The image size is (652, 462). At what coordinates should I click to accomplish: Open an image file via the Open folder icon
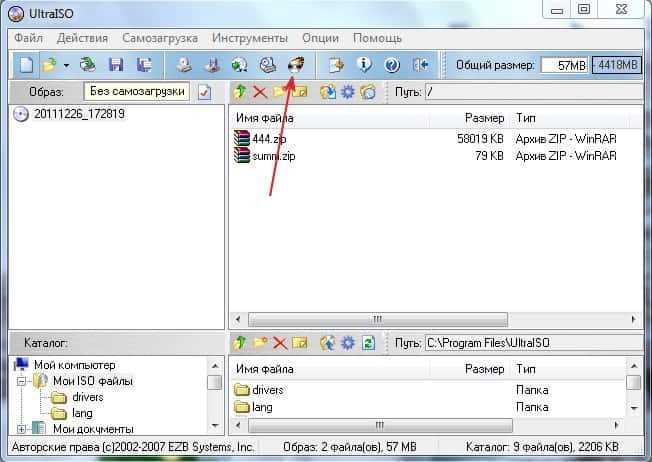50,65
